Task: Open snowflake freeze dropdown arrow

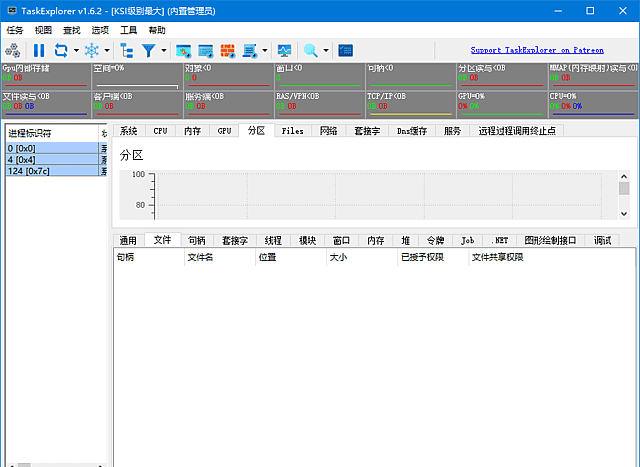Action: pyautogui.click(x=107, y=51)
